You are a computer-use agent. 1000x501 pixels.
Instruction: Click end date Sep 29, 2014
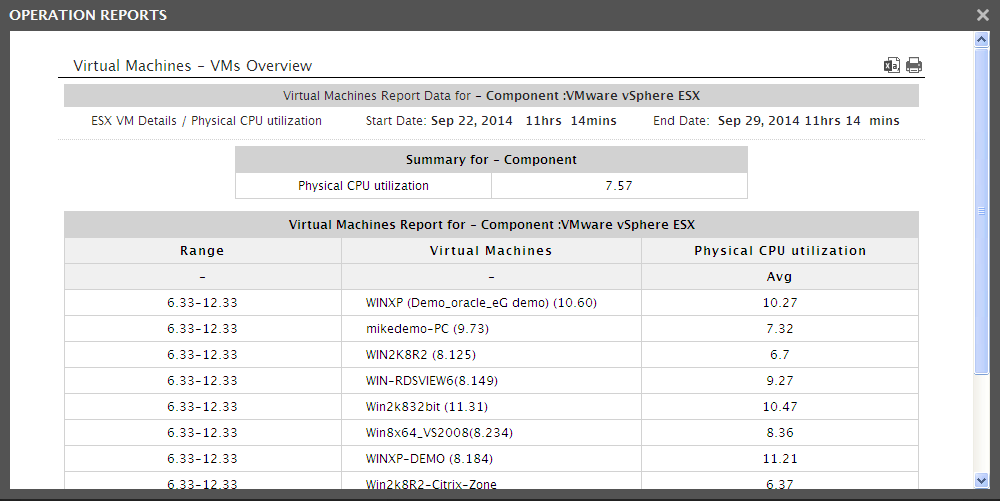click(x=759, y=120)
